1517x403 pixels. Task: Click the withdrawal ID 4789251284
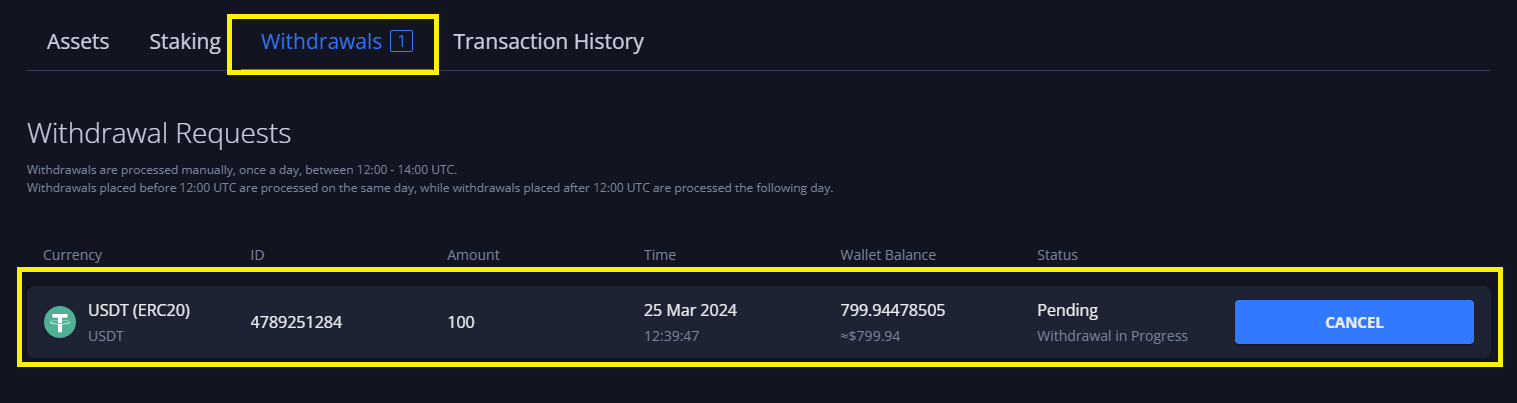point(296,322)
